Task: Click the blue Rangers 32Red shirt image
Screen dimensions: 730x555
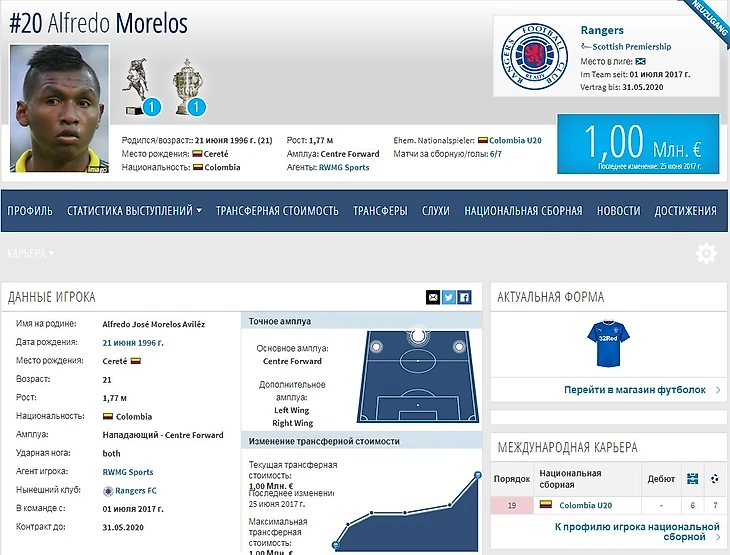Action: pos(608,343)
